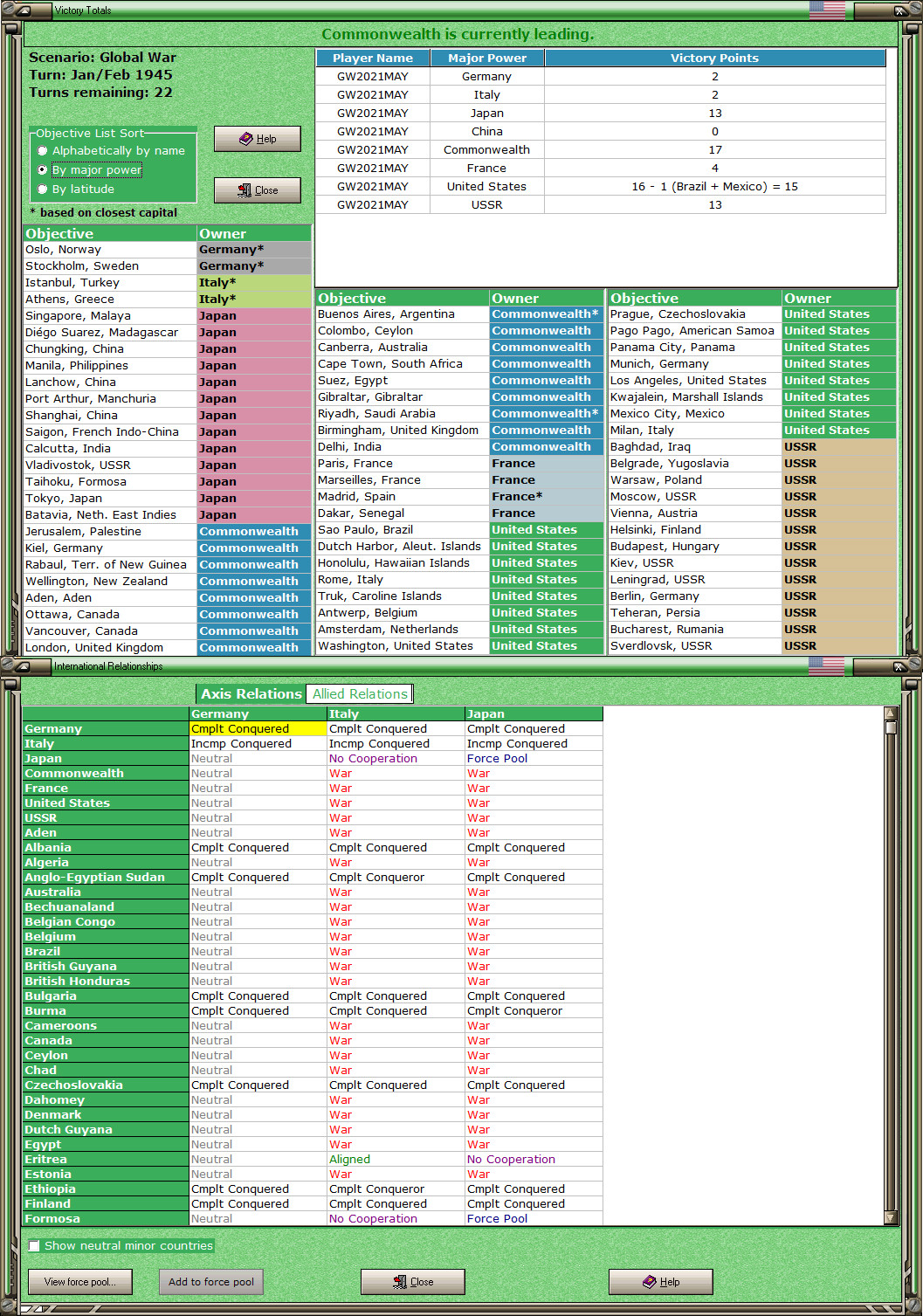Click the relations list scroll down arrow
This screenshot has width=923, height=1316.
click(891, 1218)
